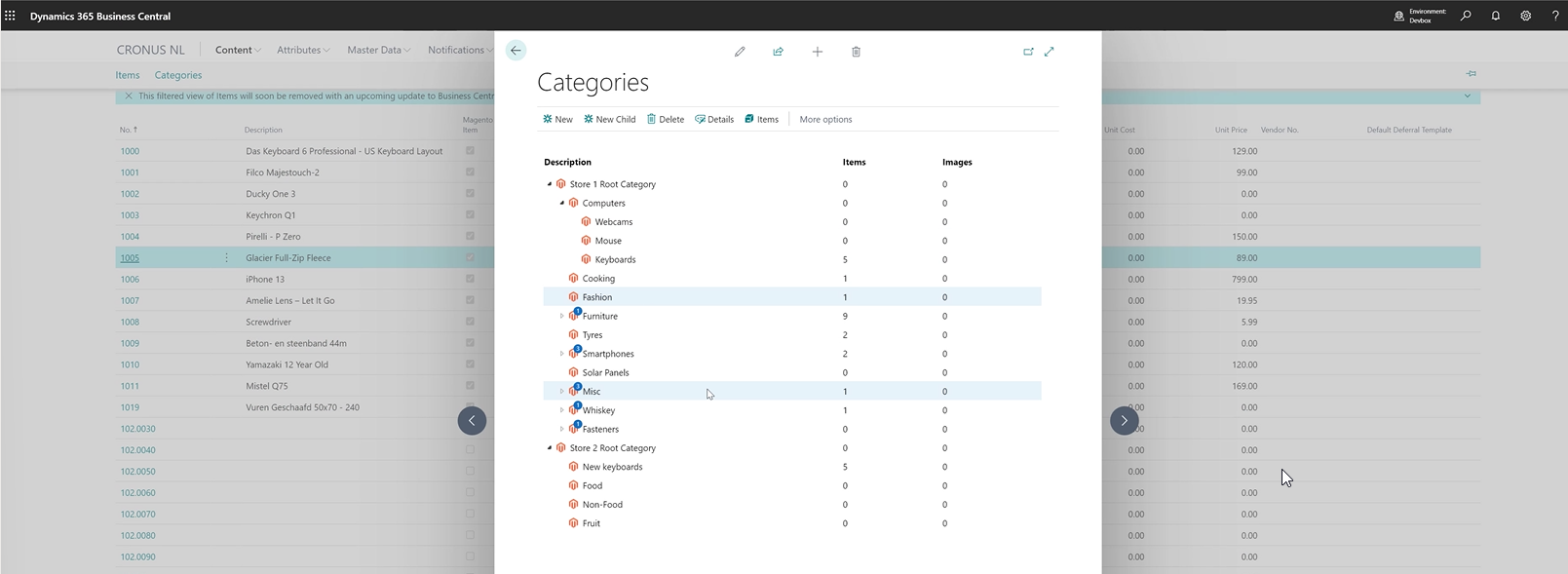Toggle Magento Item checkbox for item 1001
This screenshot has height=574, width=1568.
pyautogui.click(x=470, y=172)
